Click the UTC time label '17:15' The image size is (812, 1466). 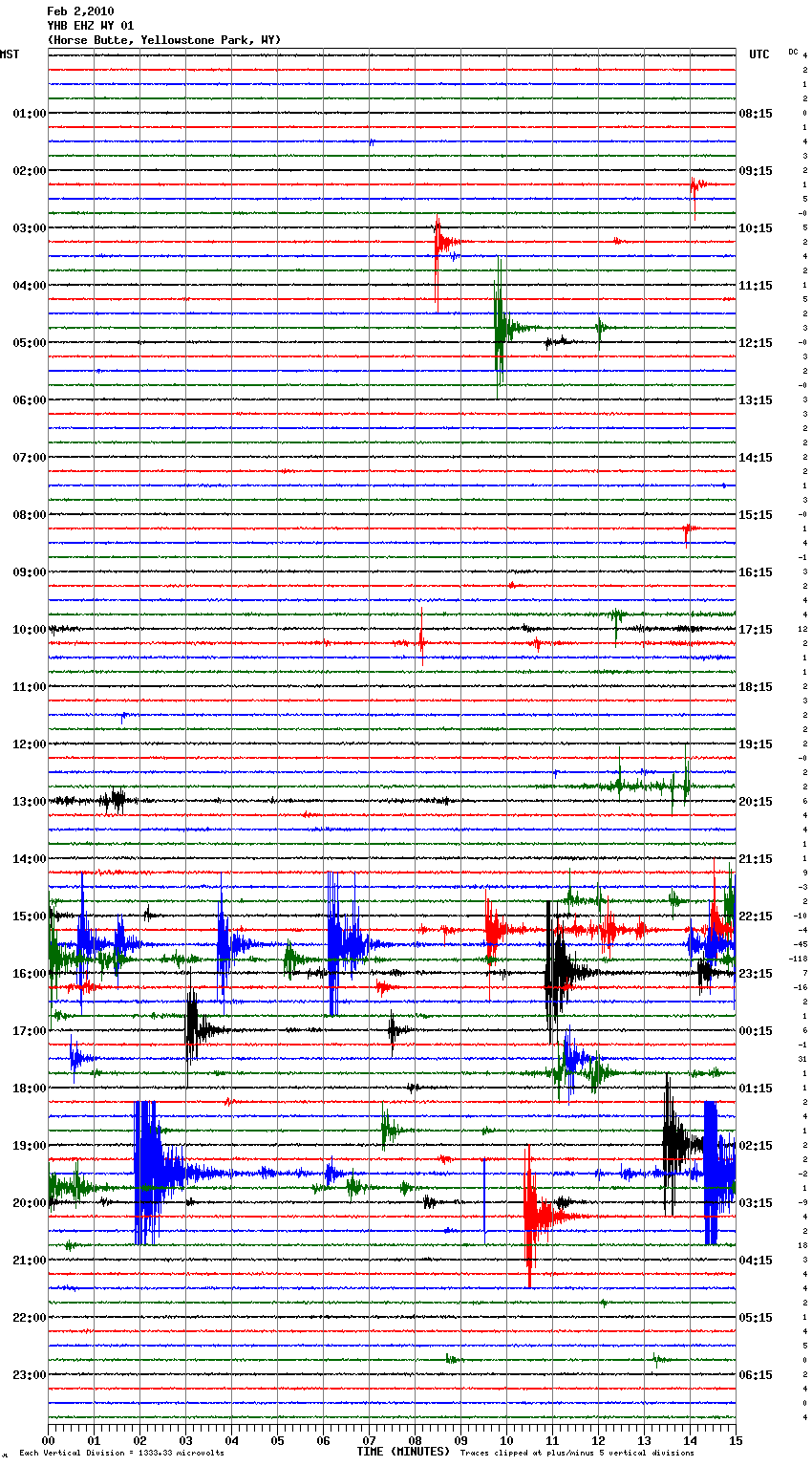tap(756, 630)
